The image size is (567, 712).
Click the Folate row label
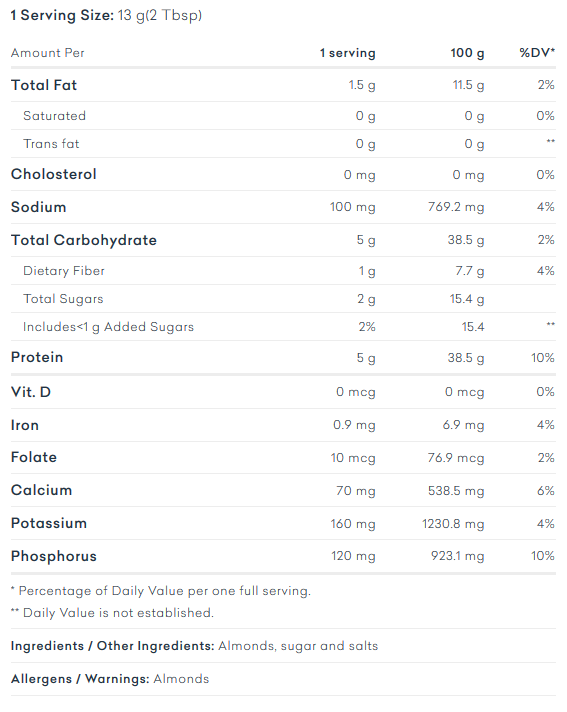[34, 457]
